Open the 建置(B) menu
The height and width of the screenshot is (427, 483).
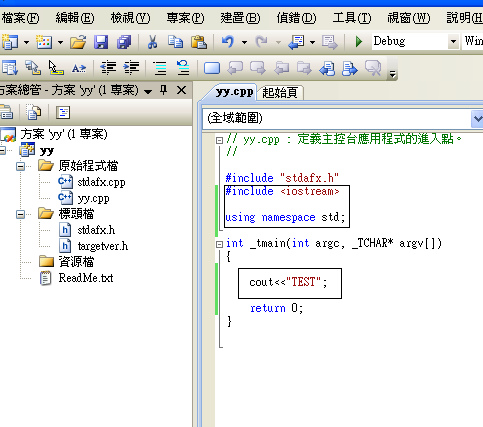(240, 18)
